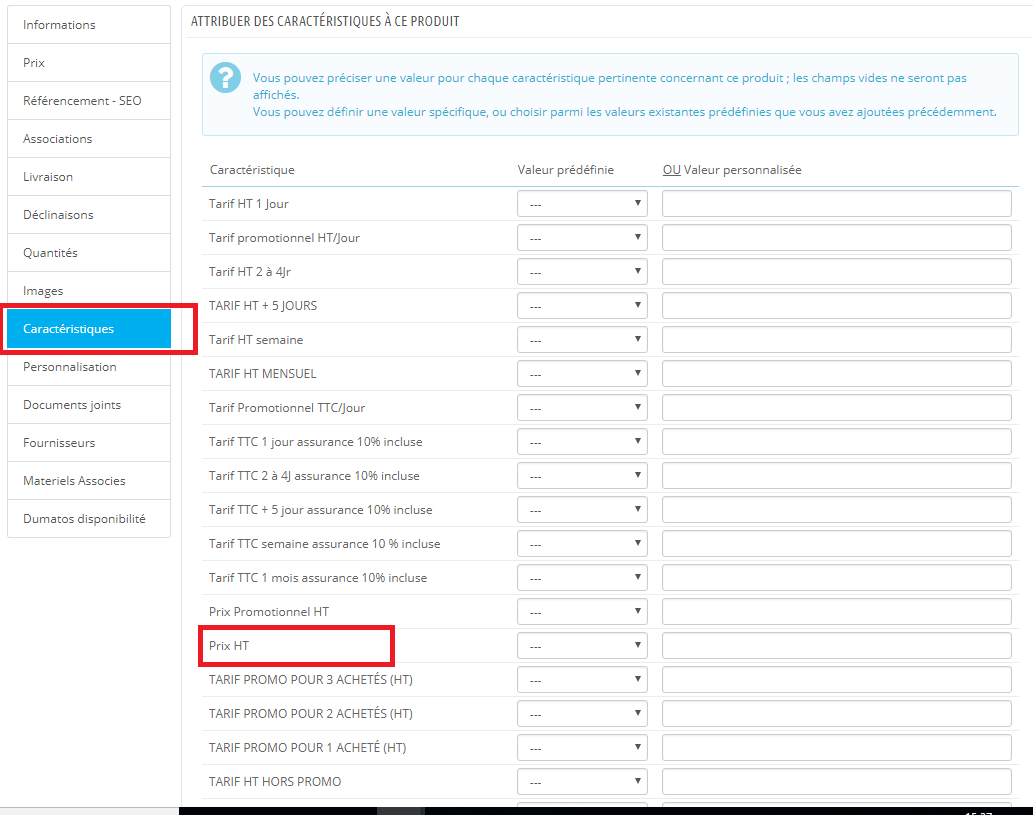Switch to the Quantités tab
The width and height of the screenshot is (1033, 815).
89,253
